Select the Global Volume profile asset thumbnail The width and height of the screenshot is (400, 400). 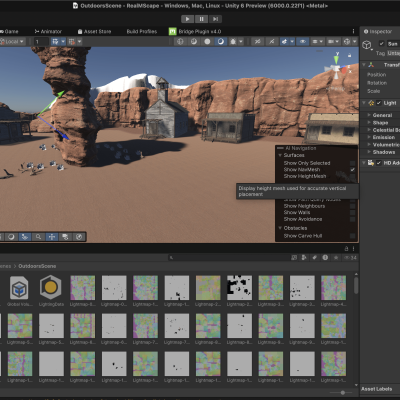(x=19, y=288)
